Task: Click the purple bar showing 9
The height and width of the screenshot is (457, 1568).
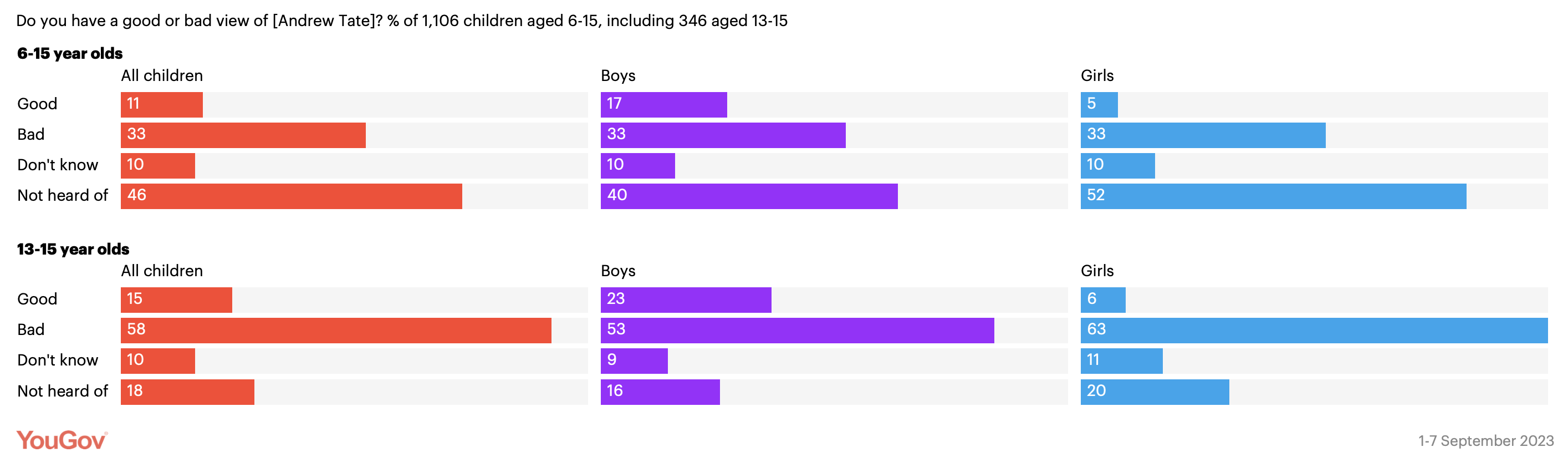Action: (634, 360)
